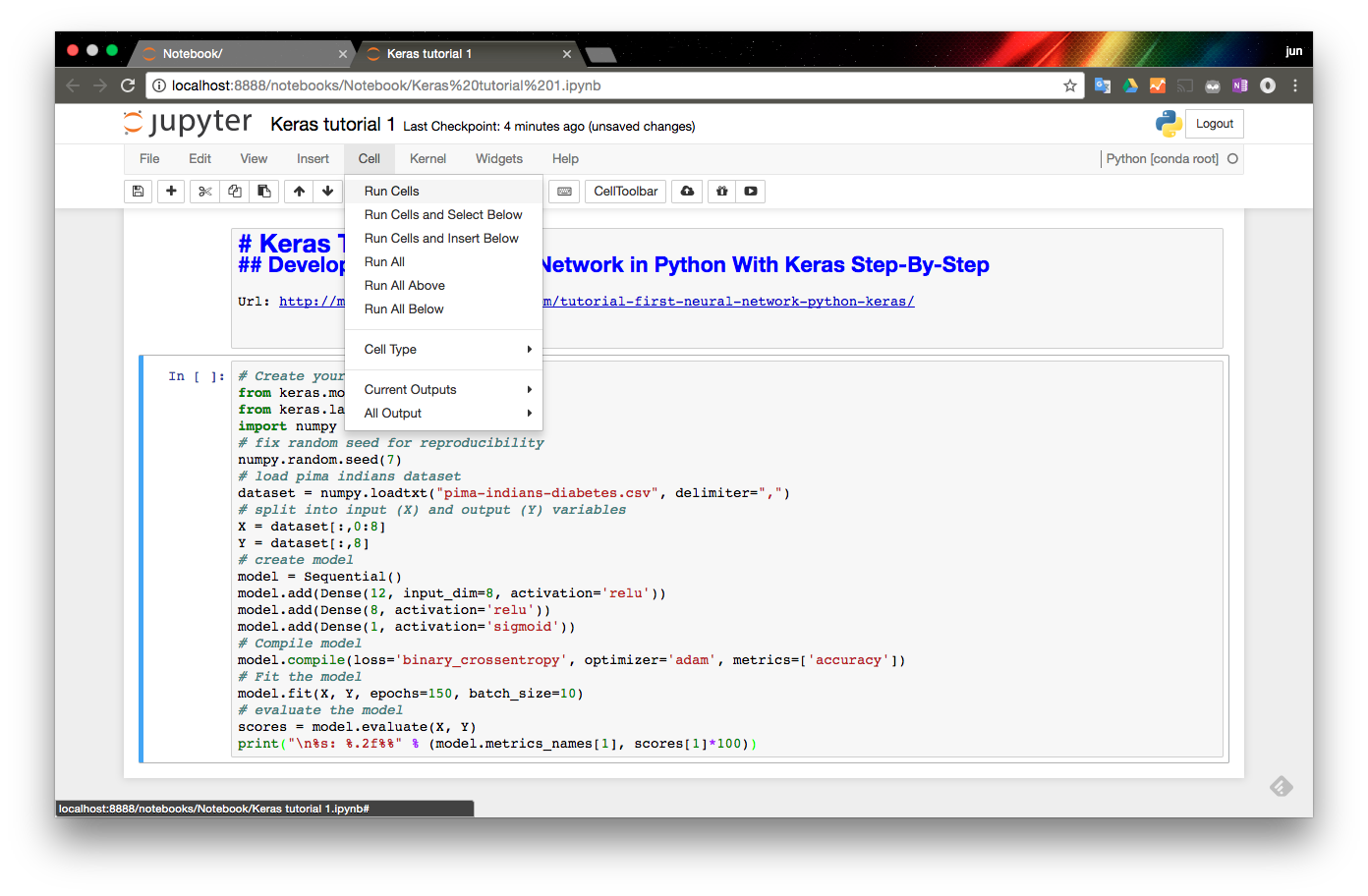Click the video play toolbar icon
Viewport: 1368px width, 896px height.
click(x=751, y=192)
